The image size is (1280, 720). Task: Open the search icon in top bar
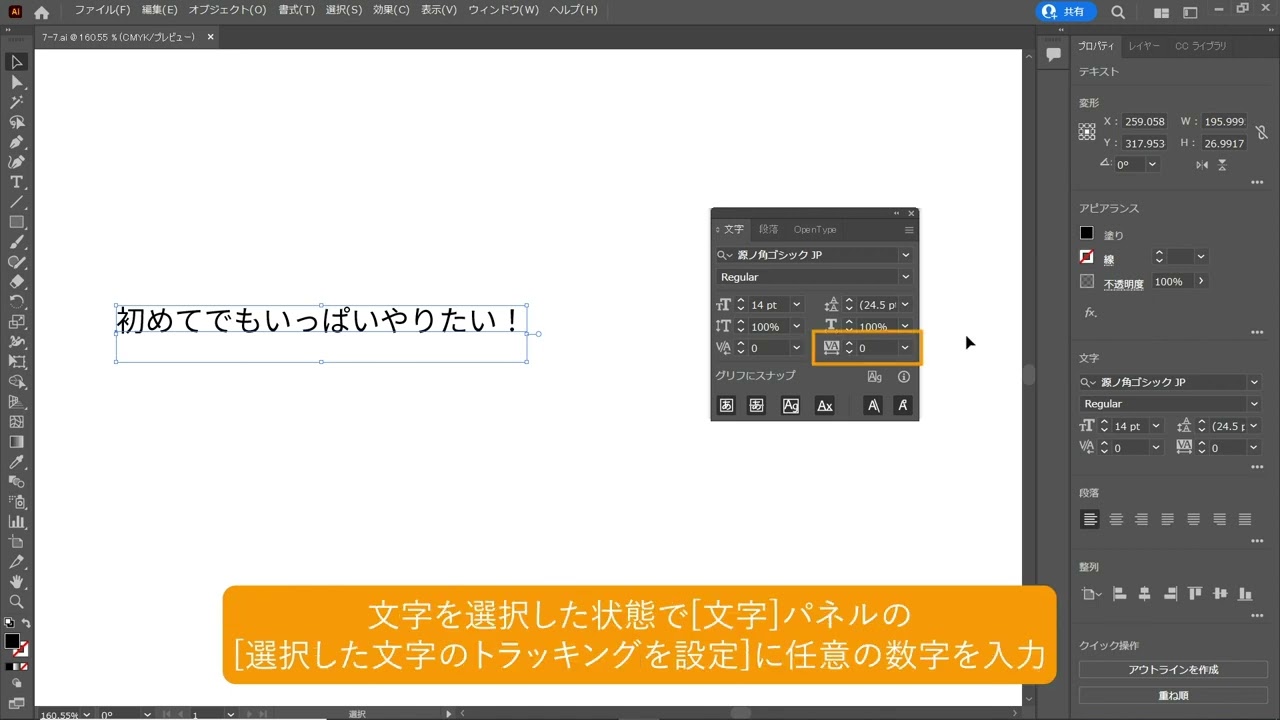1118,13
